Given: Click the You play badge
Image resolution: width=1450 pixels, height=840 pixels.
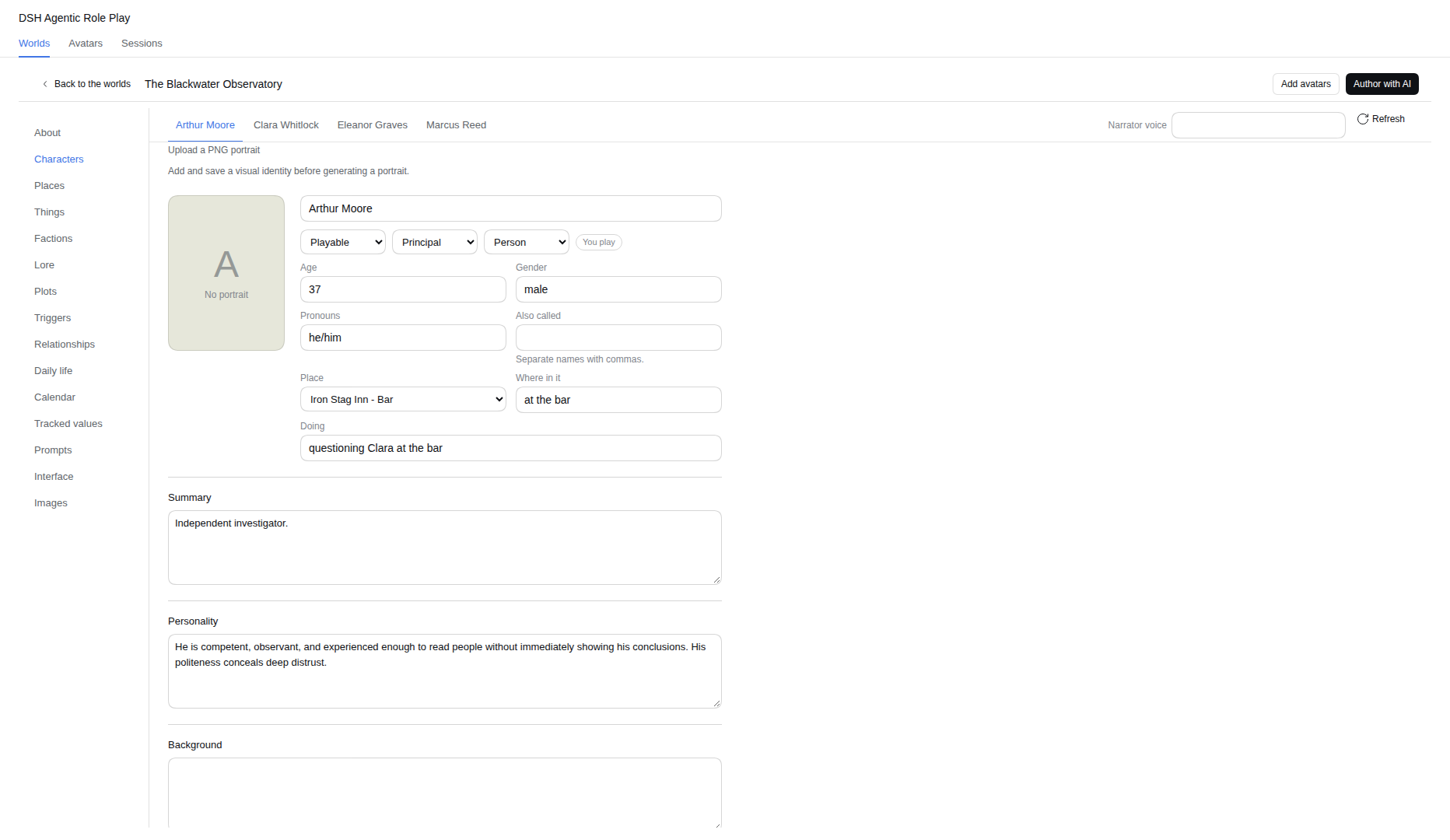Looking at the screenshot, I should (599, 242).
